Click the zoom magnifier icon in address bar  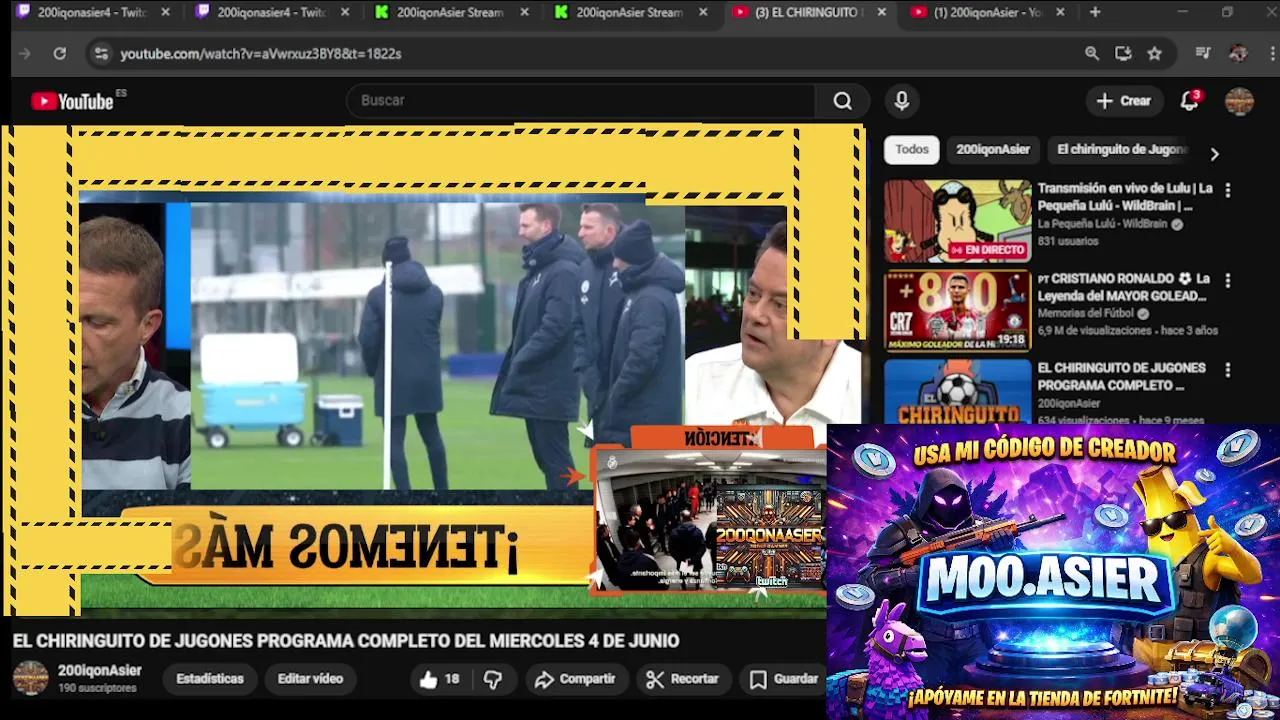(1092, 54)
